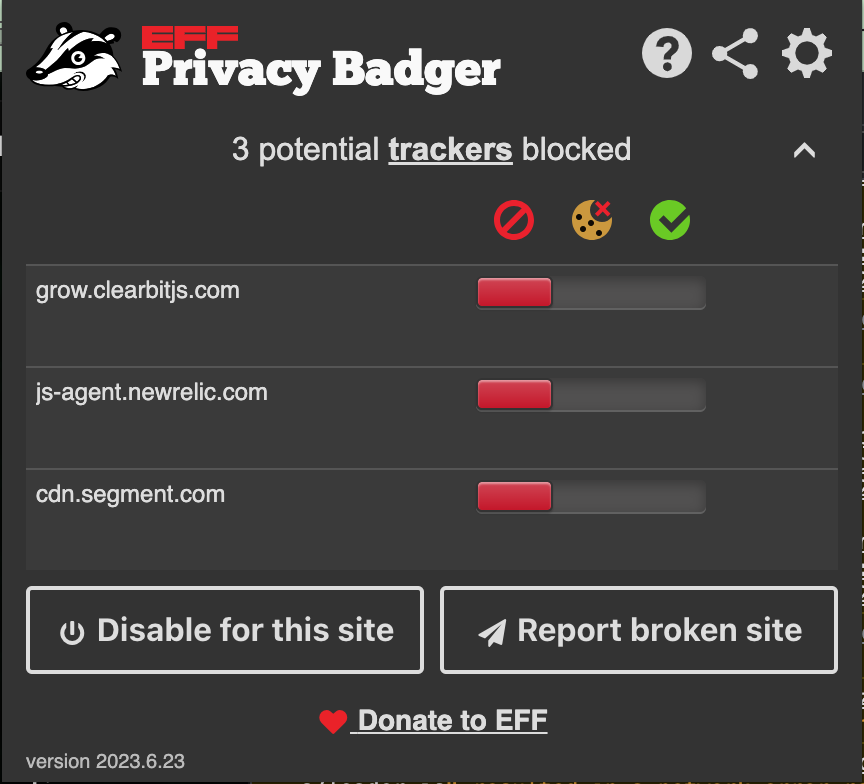864x784 pixels.
Task: Select the green allow checkmark icon
Action: tap(670, 220)
